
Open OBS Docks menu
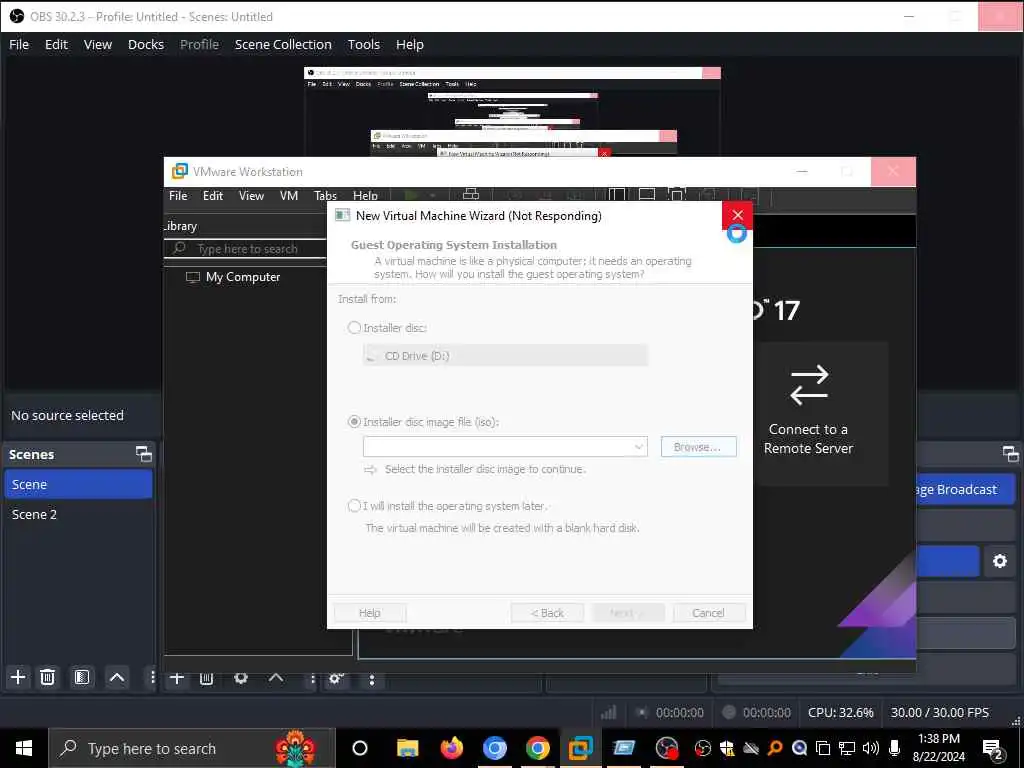point(146,44)
